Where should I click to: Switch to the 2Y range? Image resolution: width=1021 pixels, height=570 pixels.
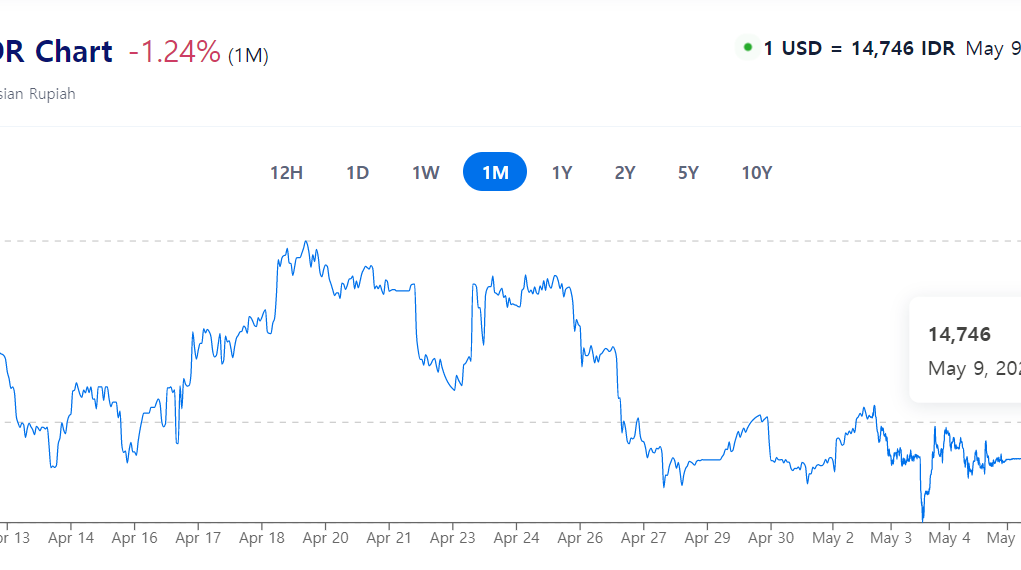(x=625, y=172)
